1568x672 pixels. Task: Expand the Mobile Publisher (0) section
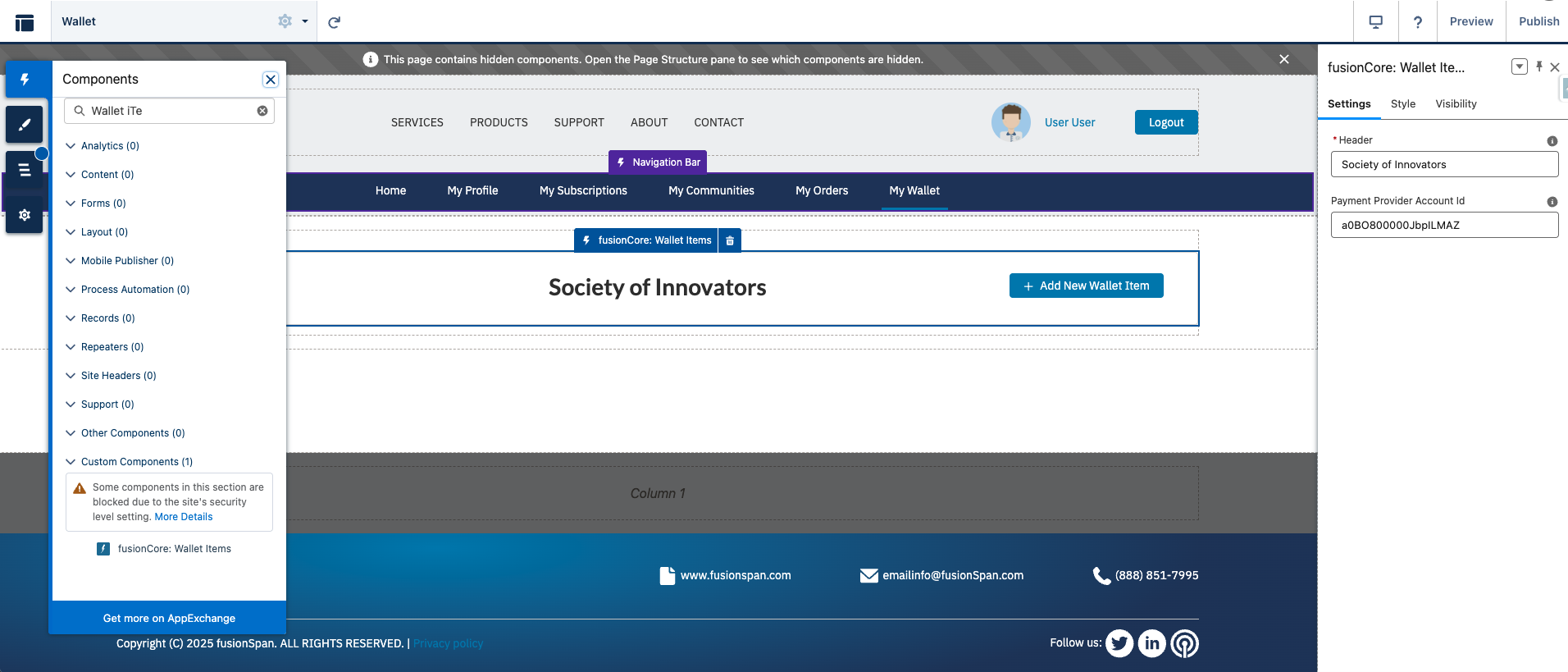coord(120,261)
